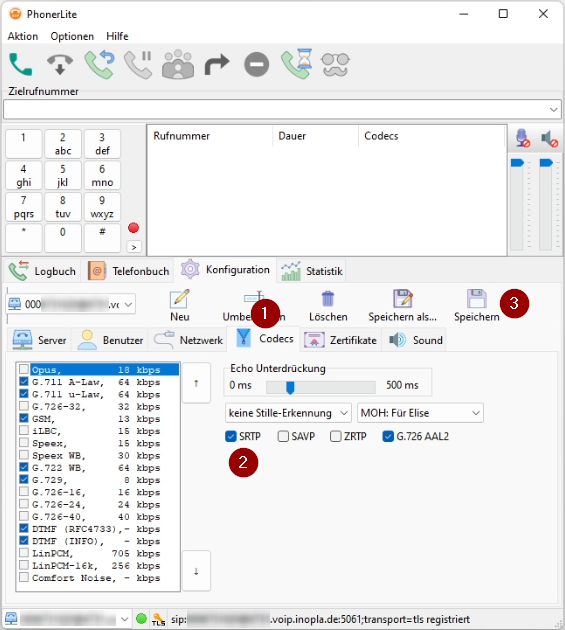
Task: Mute the microphone icon
Action: coord(522,138)
